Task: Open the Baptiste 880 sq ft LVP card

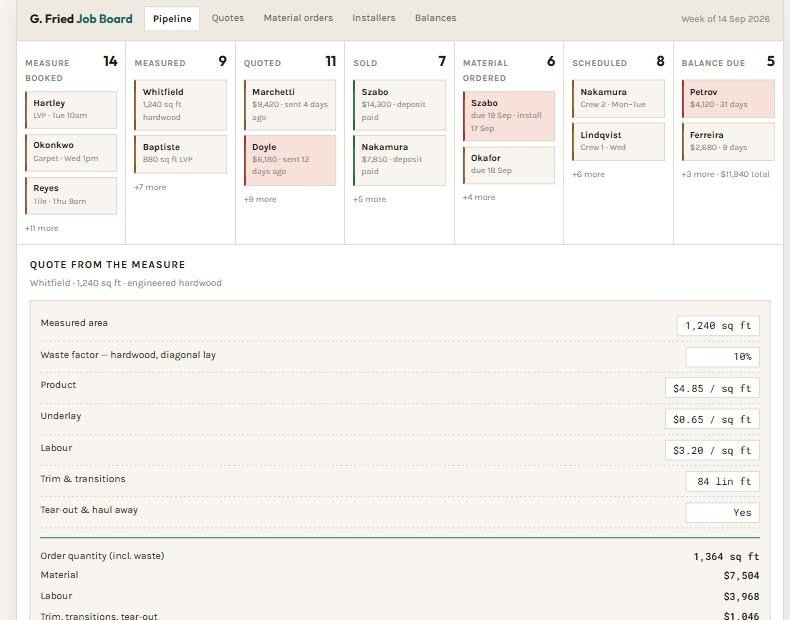Action: pos(180,154)
